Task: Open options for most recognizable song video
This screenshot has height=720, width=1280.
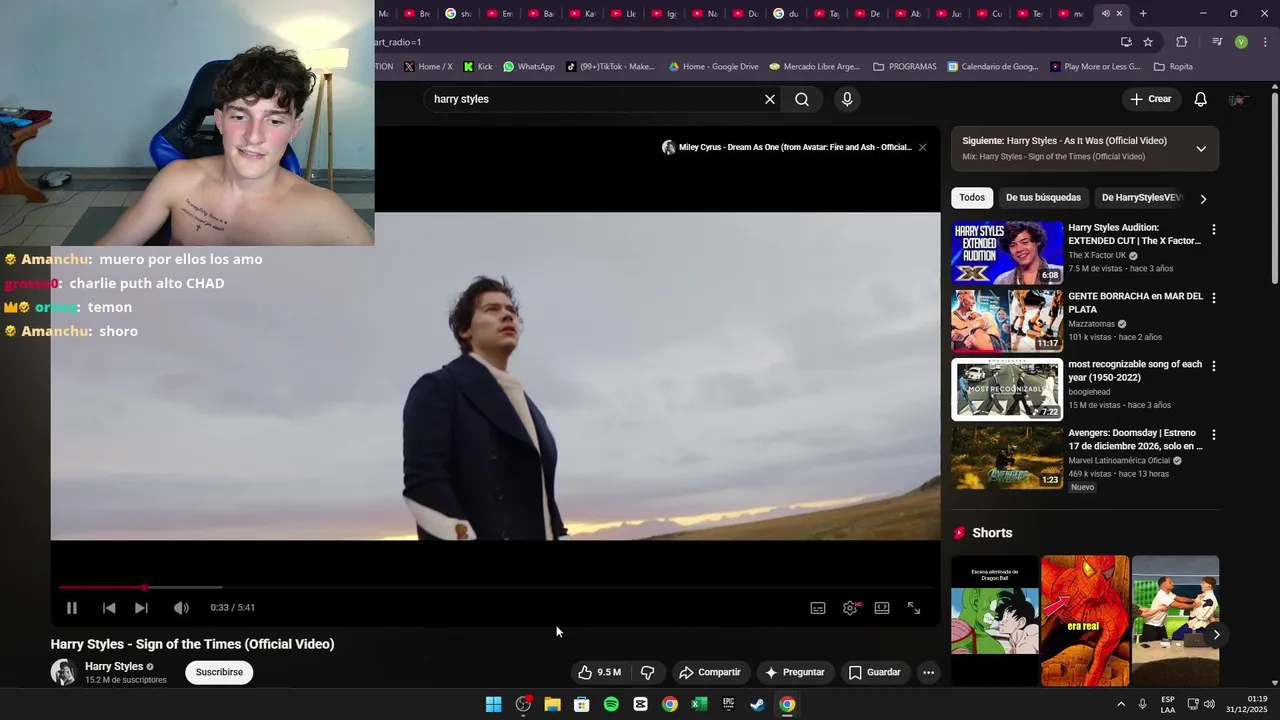Action: click(x=1214, y=366)
